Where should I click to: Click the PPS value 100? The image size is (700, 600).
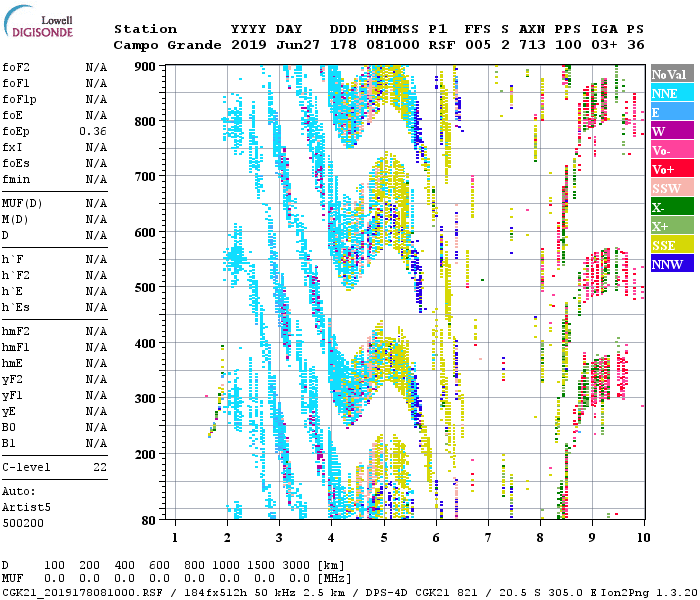pos(568,45)
